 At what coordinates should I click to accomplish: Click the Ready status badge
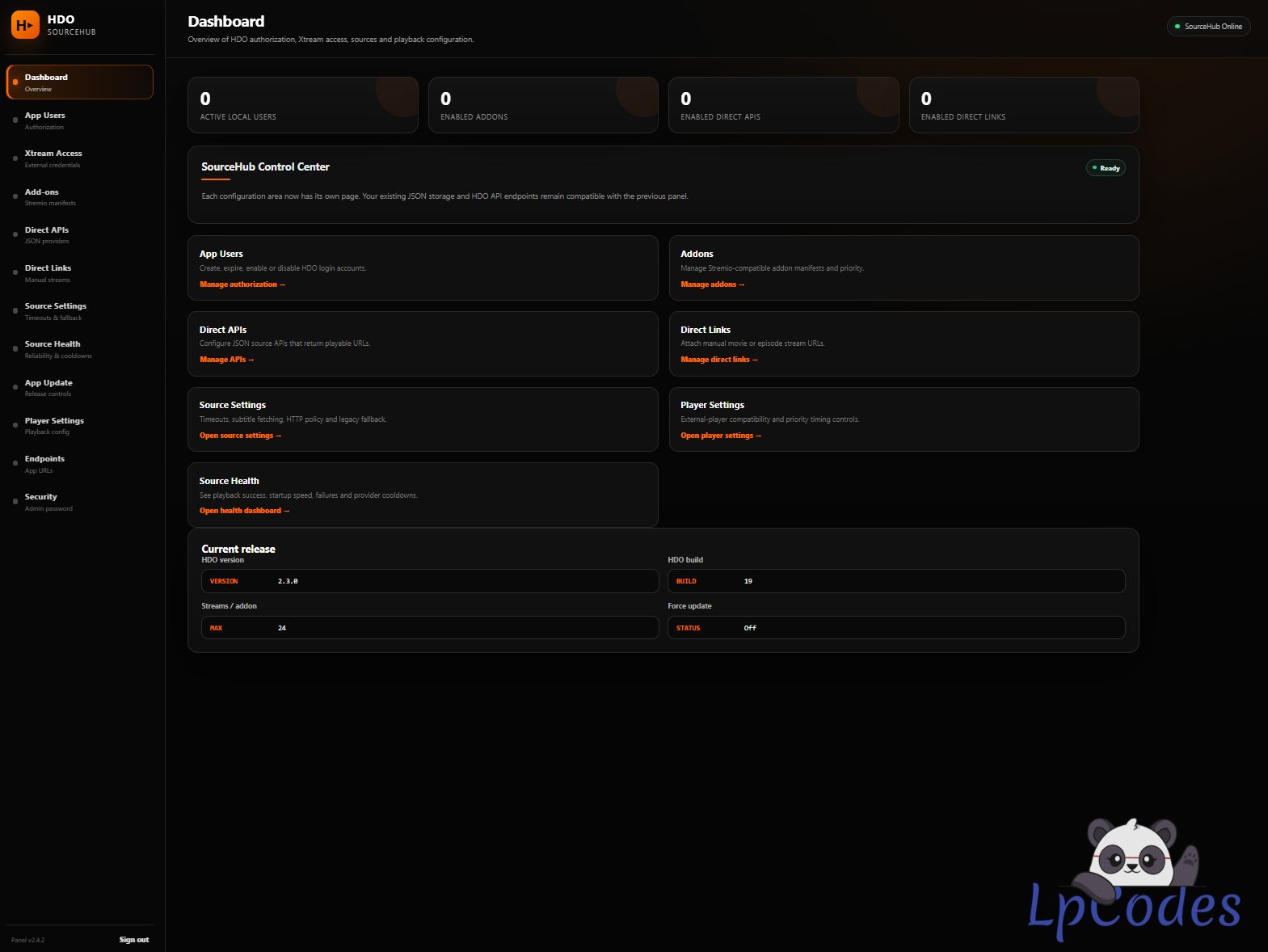tap(1106, 168)
